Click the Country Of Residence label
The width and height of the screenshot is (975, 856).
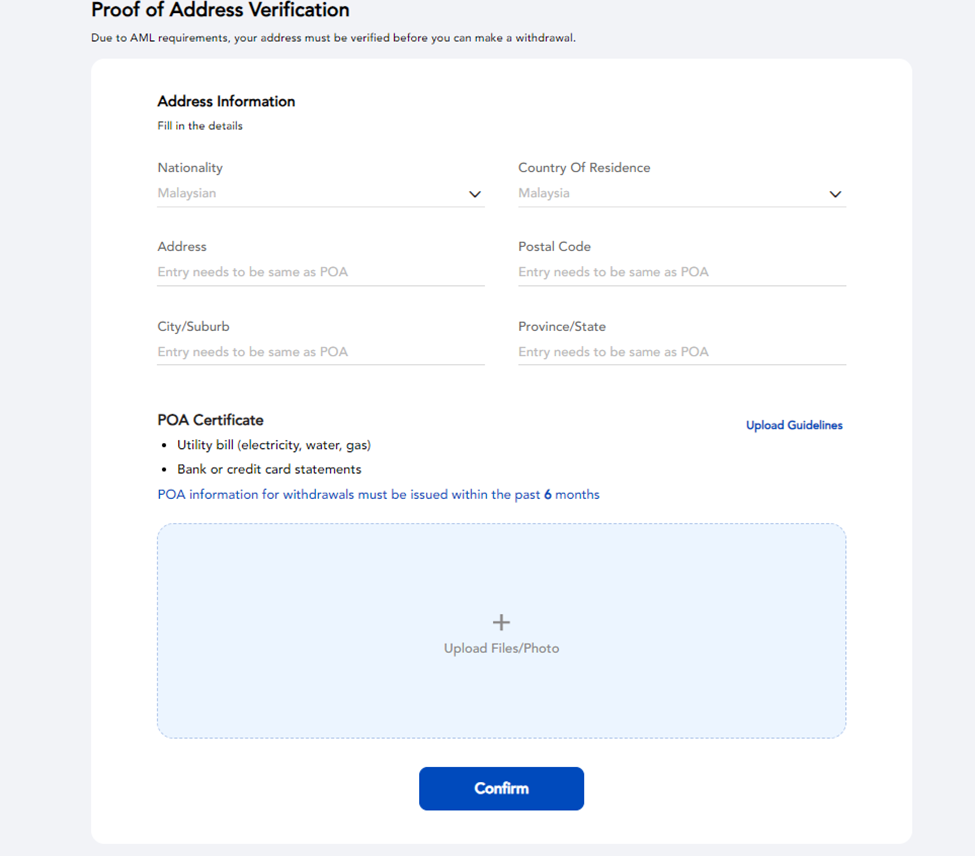pyautogui.click(x=584, y=168)
